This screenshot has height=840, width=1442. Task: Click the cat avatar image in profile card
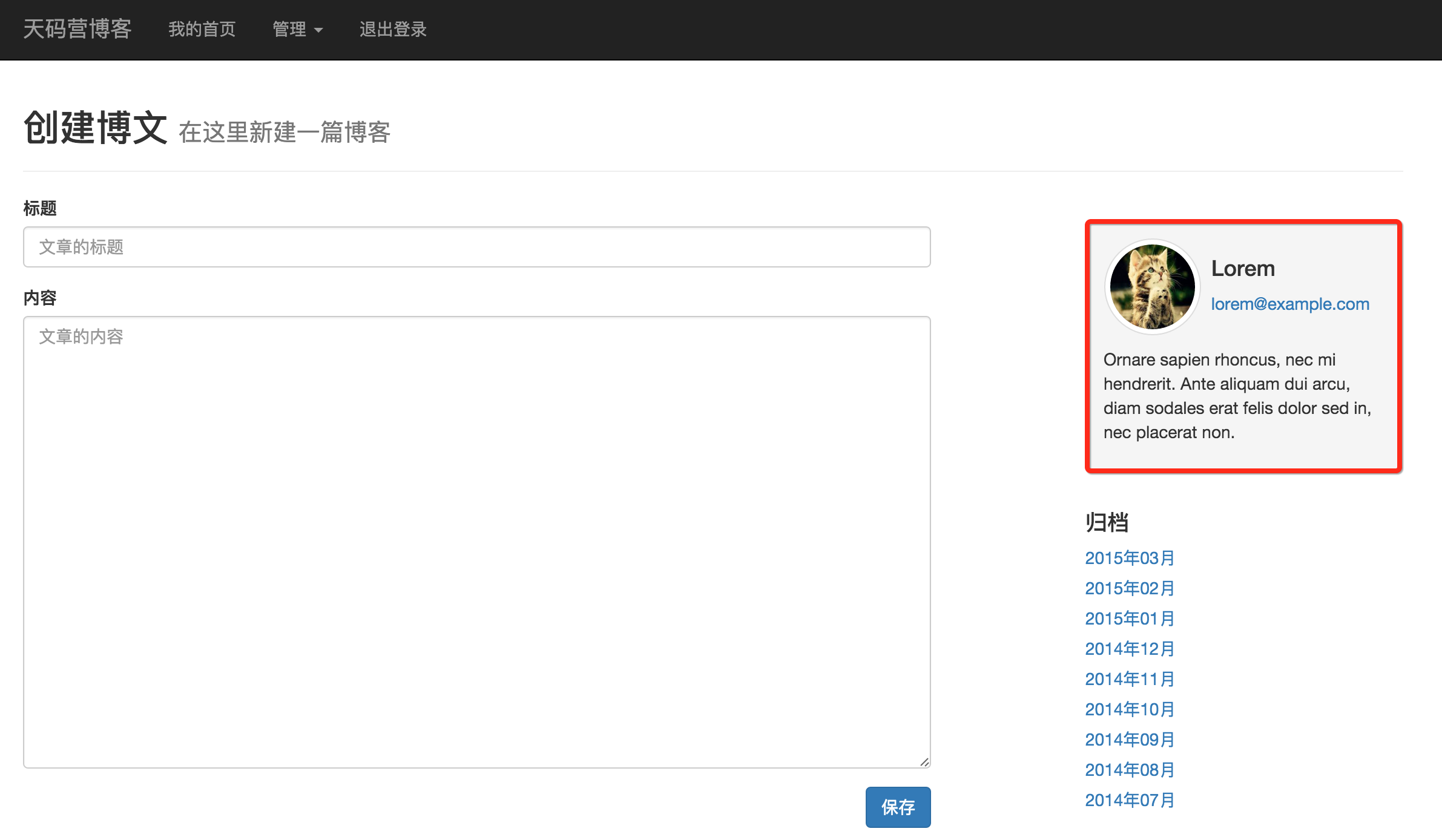(x=1152, y=287)
